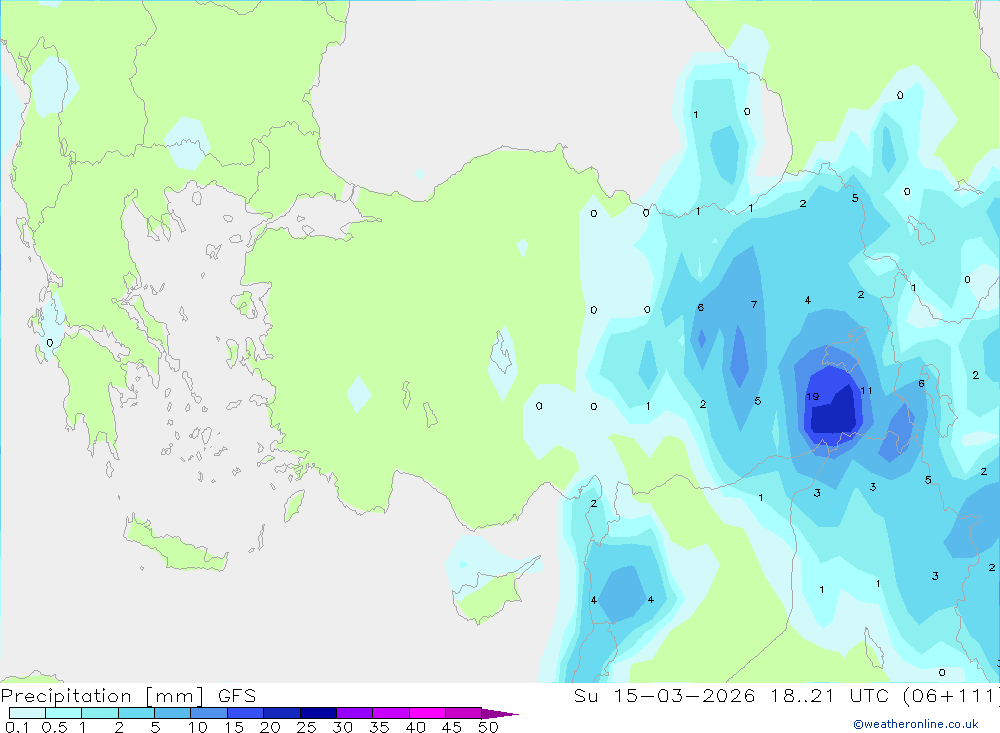The image size is (1000, 733).
Task: Pick the 15–20 mm legend color swatch
Action: (x=245, y=713)
